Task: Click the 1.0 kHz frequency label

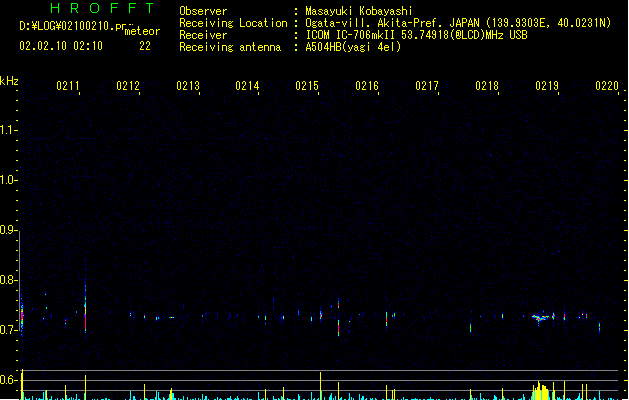Action: pos(8,180)
